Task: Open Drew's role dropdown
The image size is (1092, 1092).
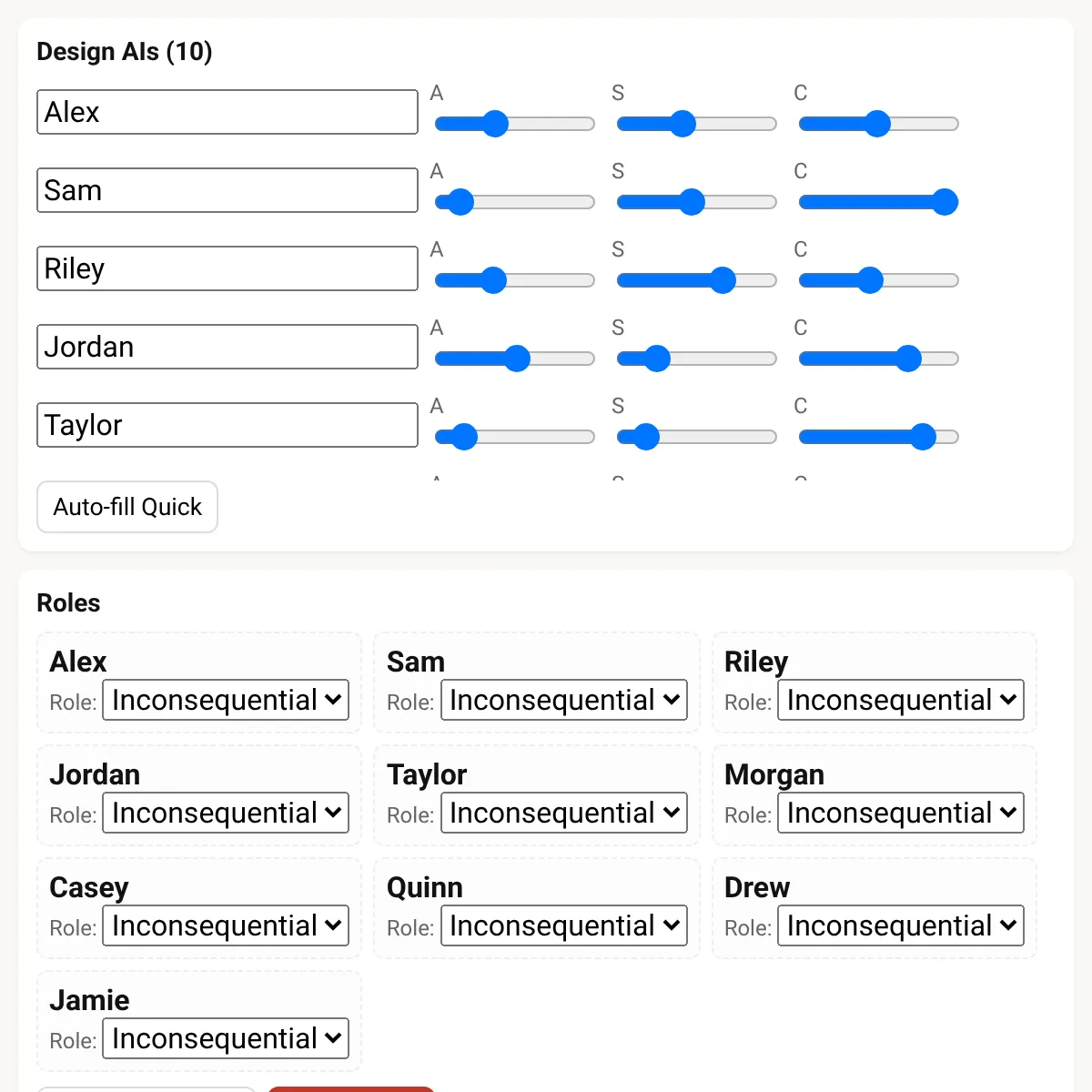Action: click(x=901, y=925)
